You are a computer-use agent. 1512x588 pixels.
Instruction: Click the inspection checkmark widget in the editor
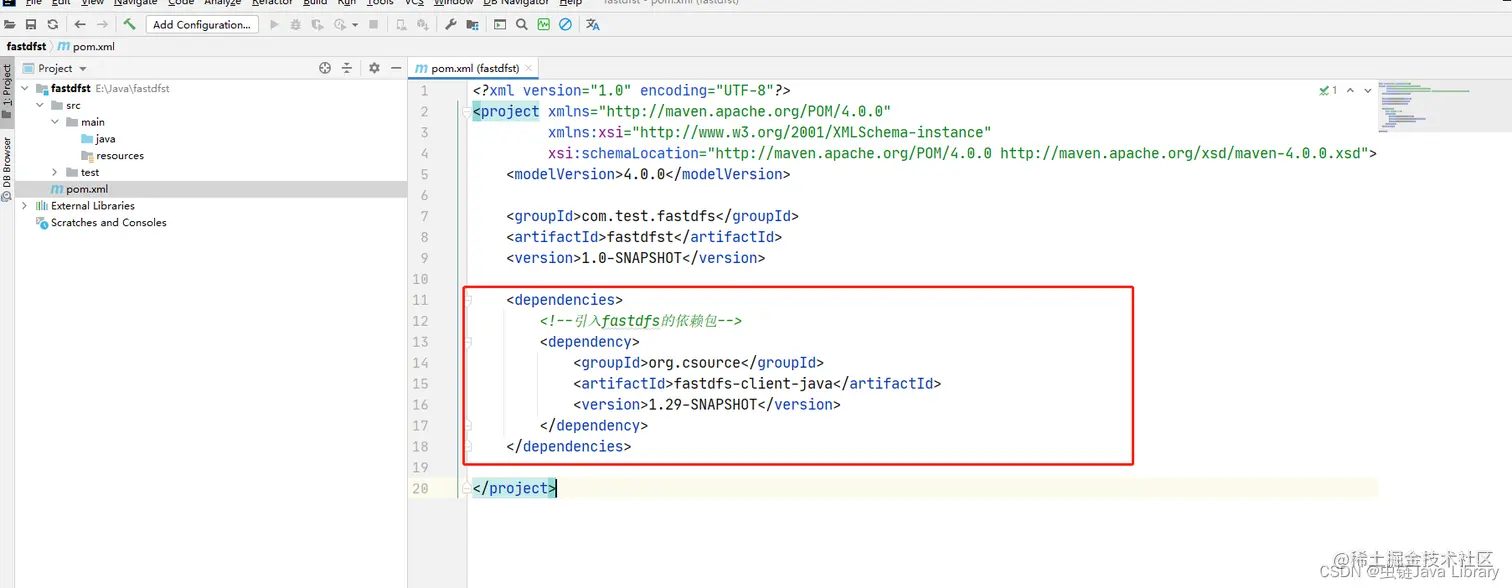coord(1328,90)
